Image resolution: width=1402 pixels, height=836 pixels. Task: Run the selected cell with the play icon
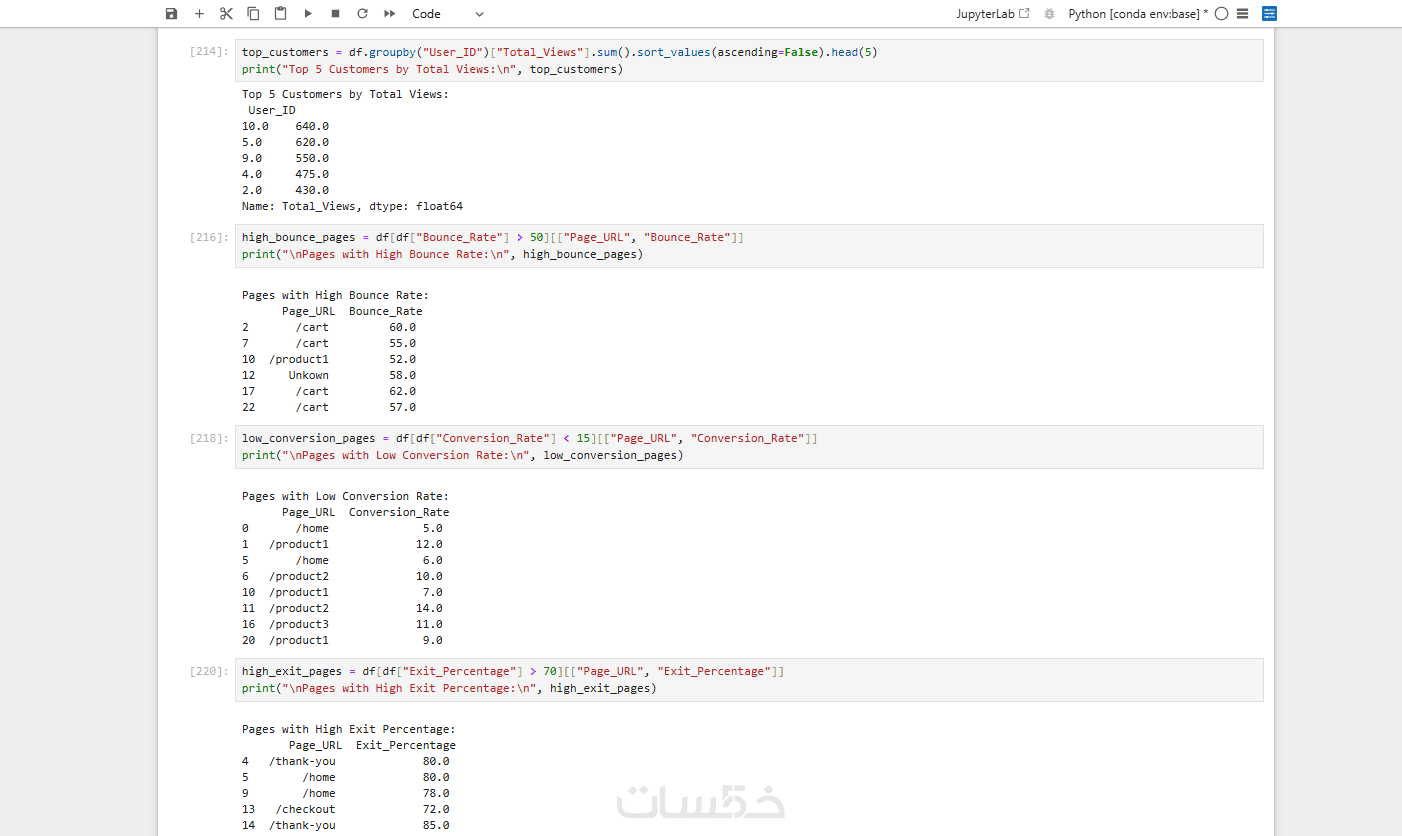(x=308, y=14)
